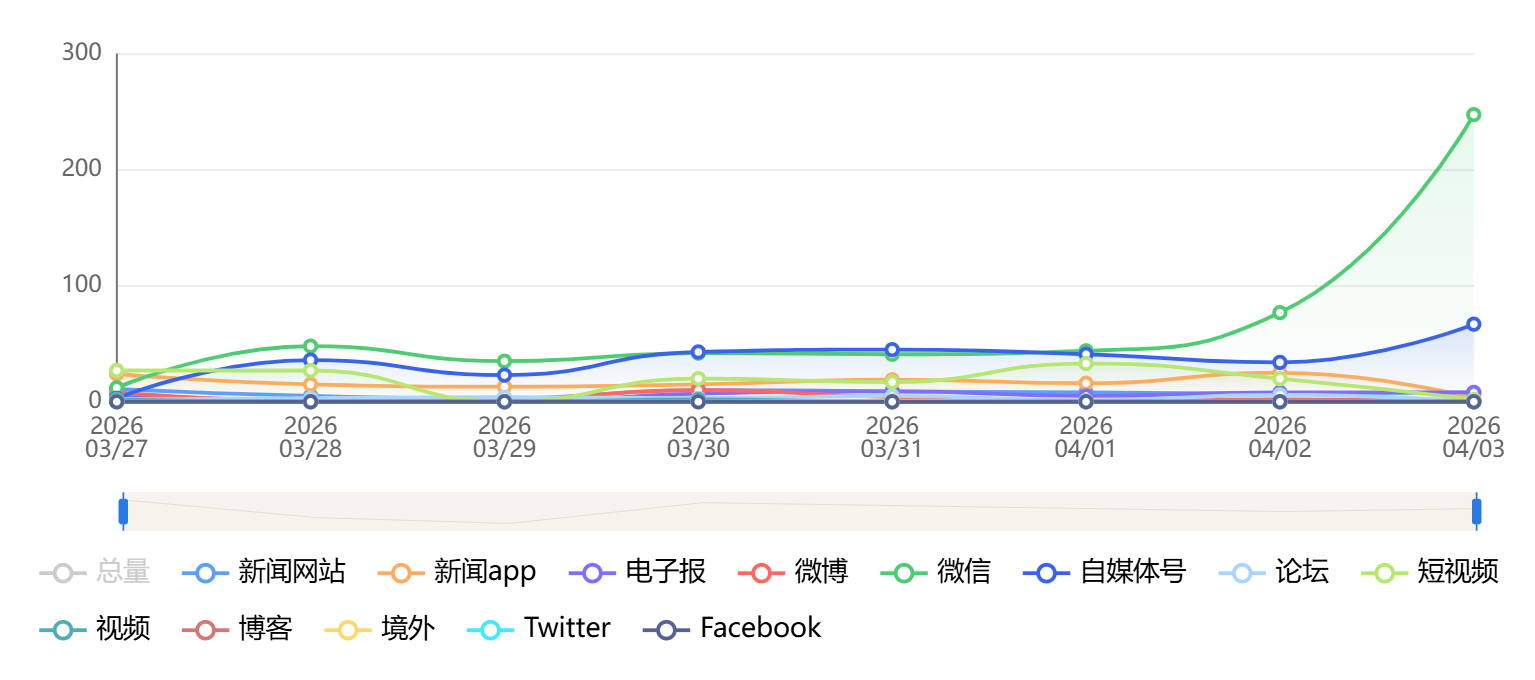Click the right zoom slider handle
This screenshot has height=680, width=1535.
point(1476,512)
